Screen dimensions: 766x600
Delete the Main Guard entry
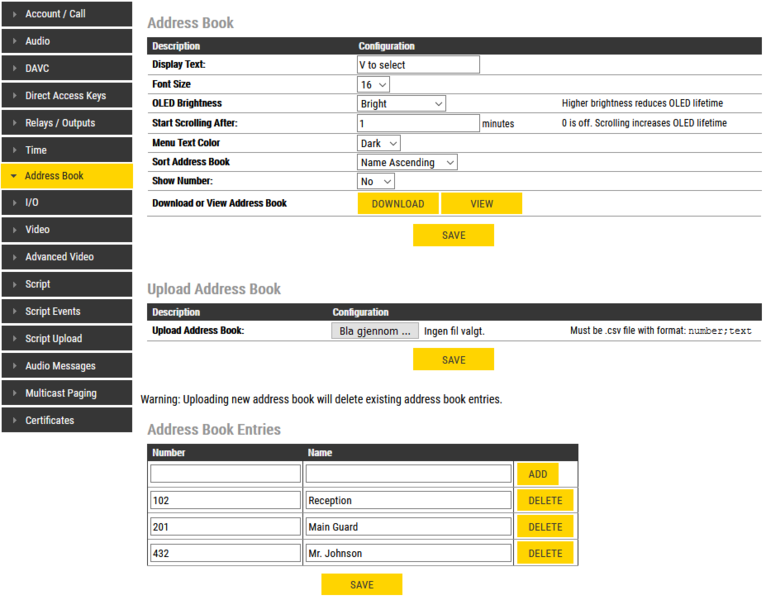545,527
